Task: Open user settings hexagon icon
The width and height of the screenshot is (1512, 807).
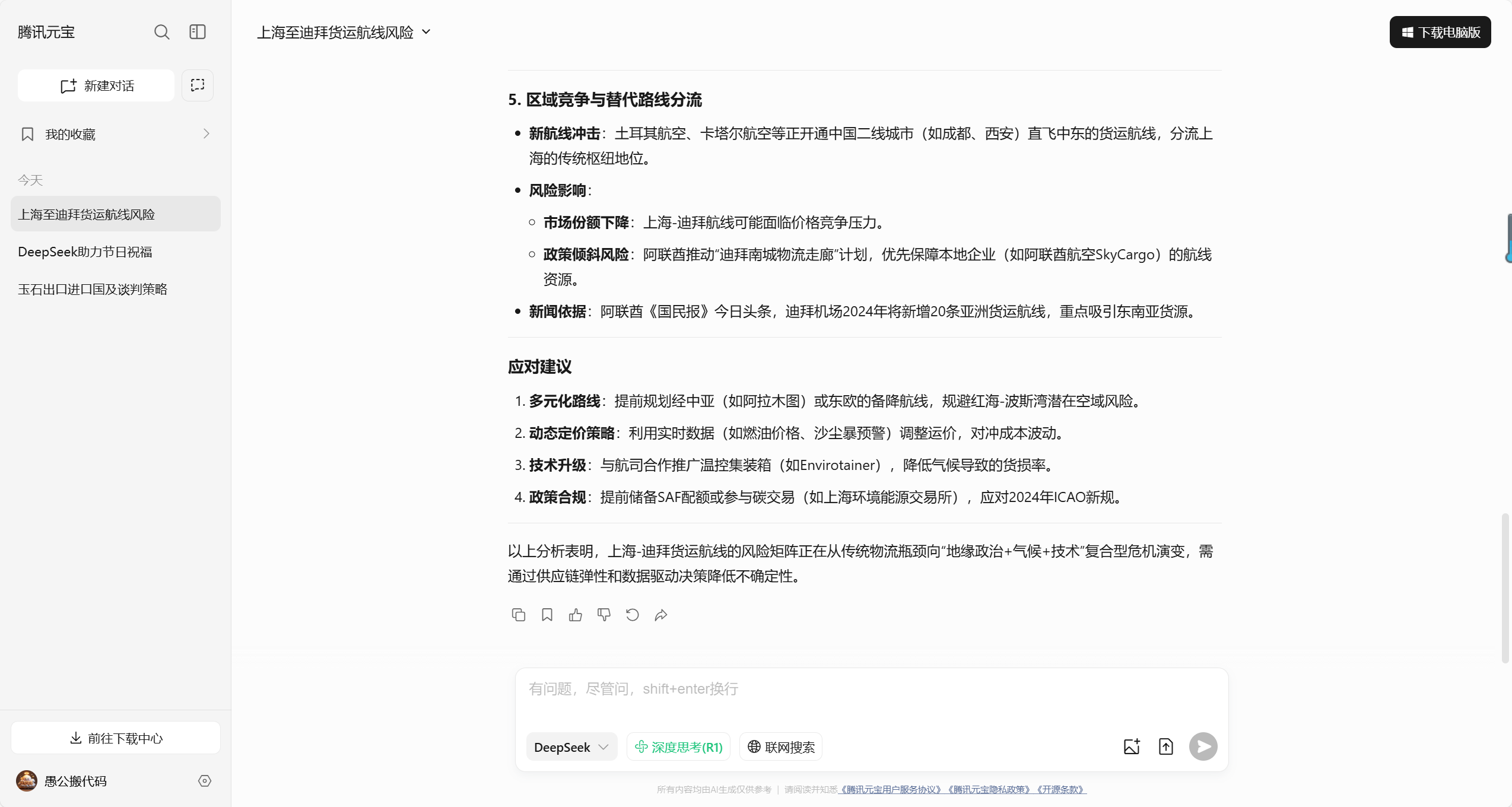Action: pyautogui.click(x=205, y=781)
